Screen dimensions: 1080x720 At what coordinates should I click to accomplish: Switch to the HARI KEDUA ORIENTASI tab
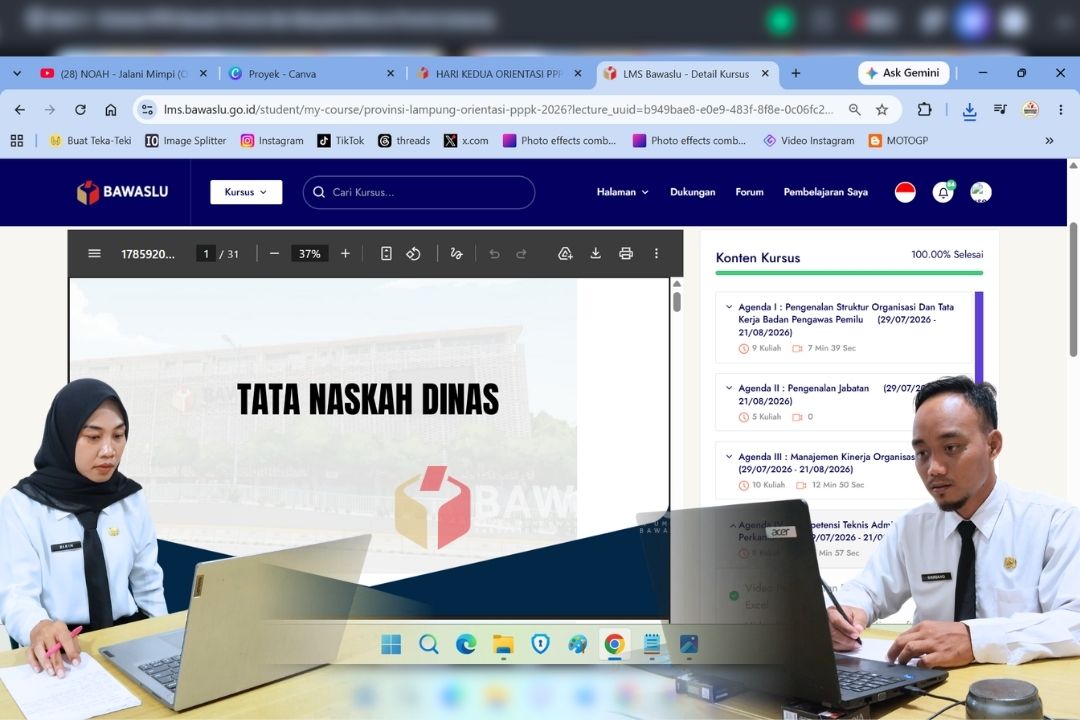pyautogui.click(x=499, y=74)
